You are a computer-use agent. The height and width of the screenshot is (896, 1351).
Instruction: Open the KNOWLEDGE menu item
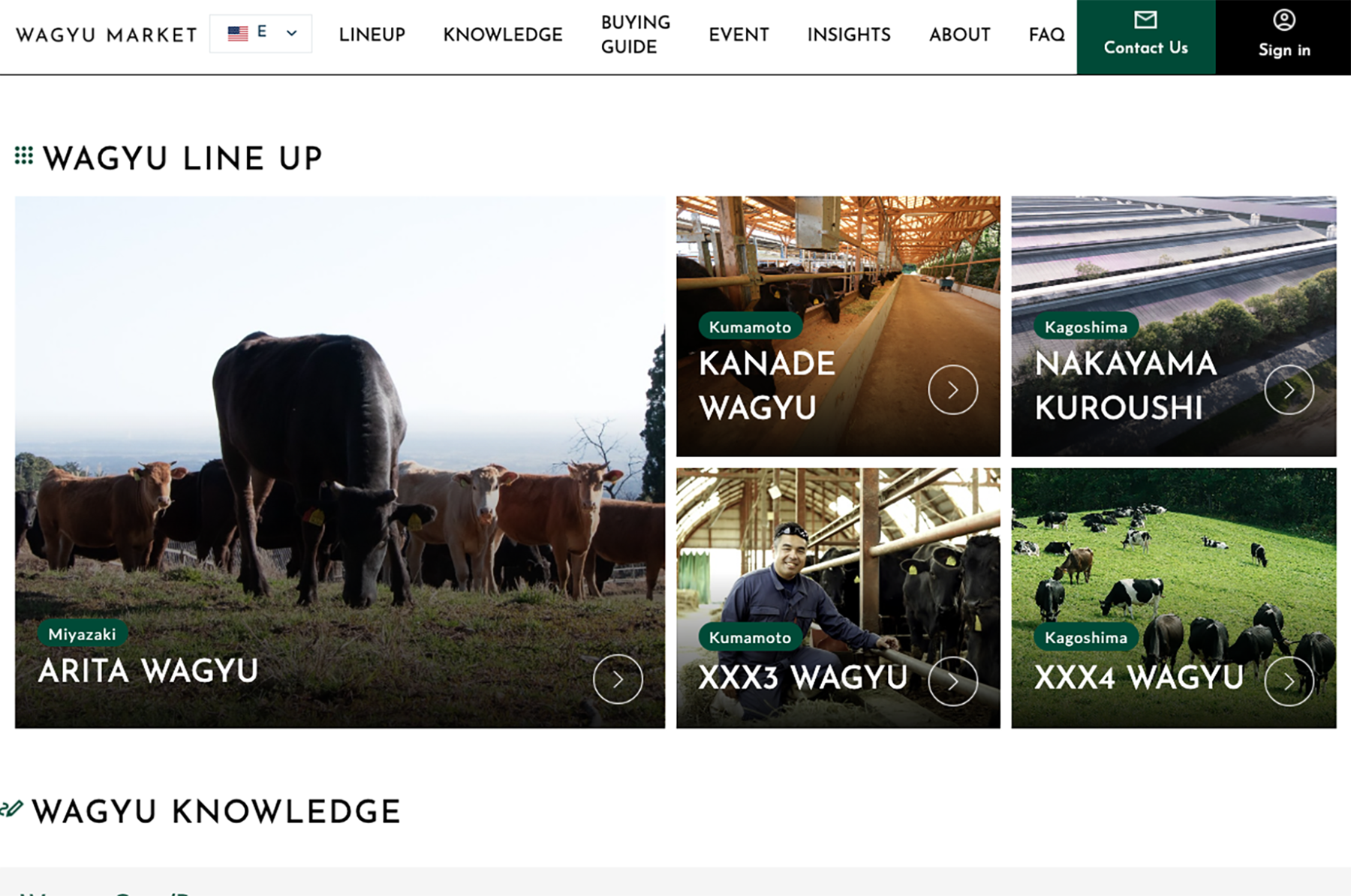[503, 35]
